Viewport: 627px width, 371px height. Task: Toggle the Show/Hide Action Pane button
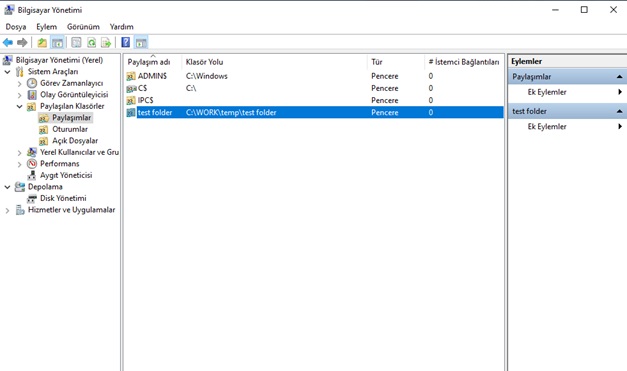pos(141,42)
